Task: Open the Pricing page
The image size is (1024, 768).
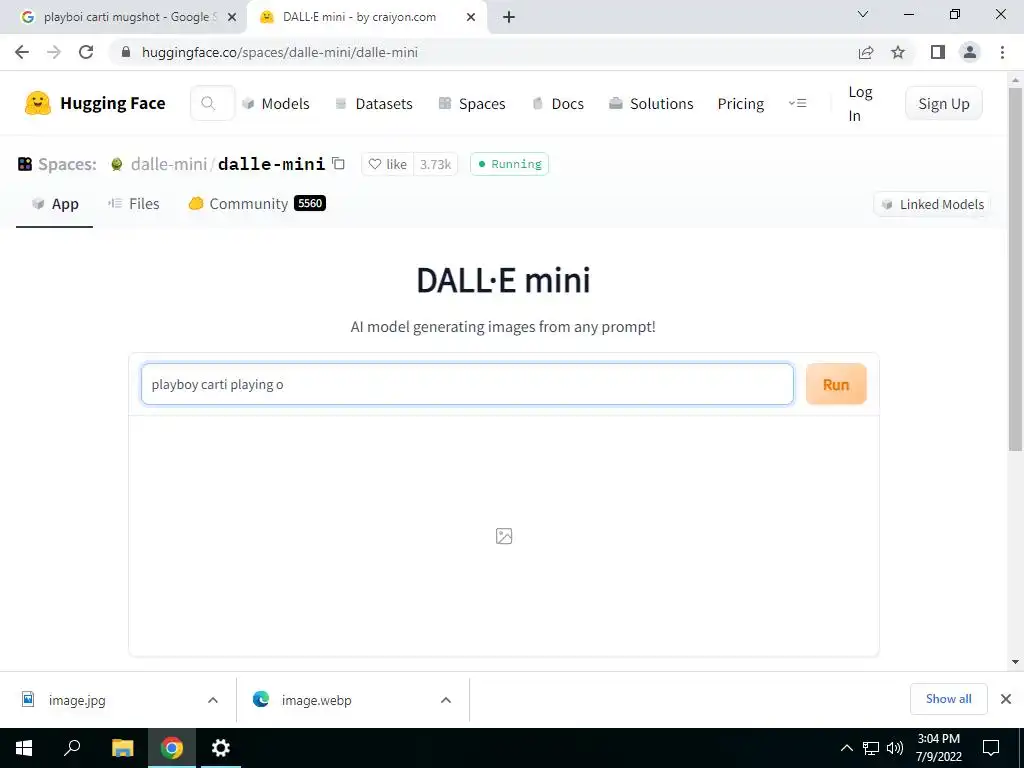Action: [x=741, y=104]
